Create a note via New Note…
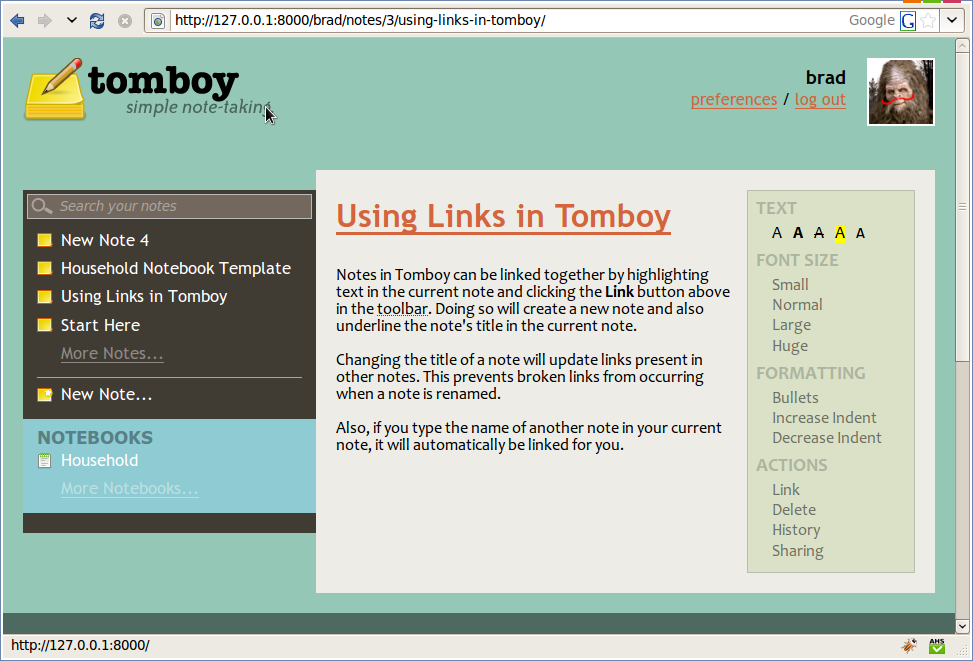This screenshot has width=973, height=661. (106, 394)
